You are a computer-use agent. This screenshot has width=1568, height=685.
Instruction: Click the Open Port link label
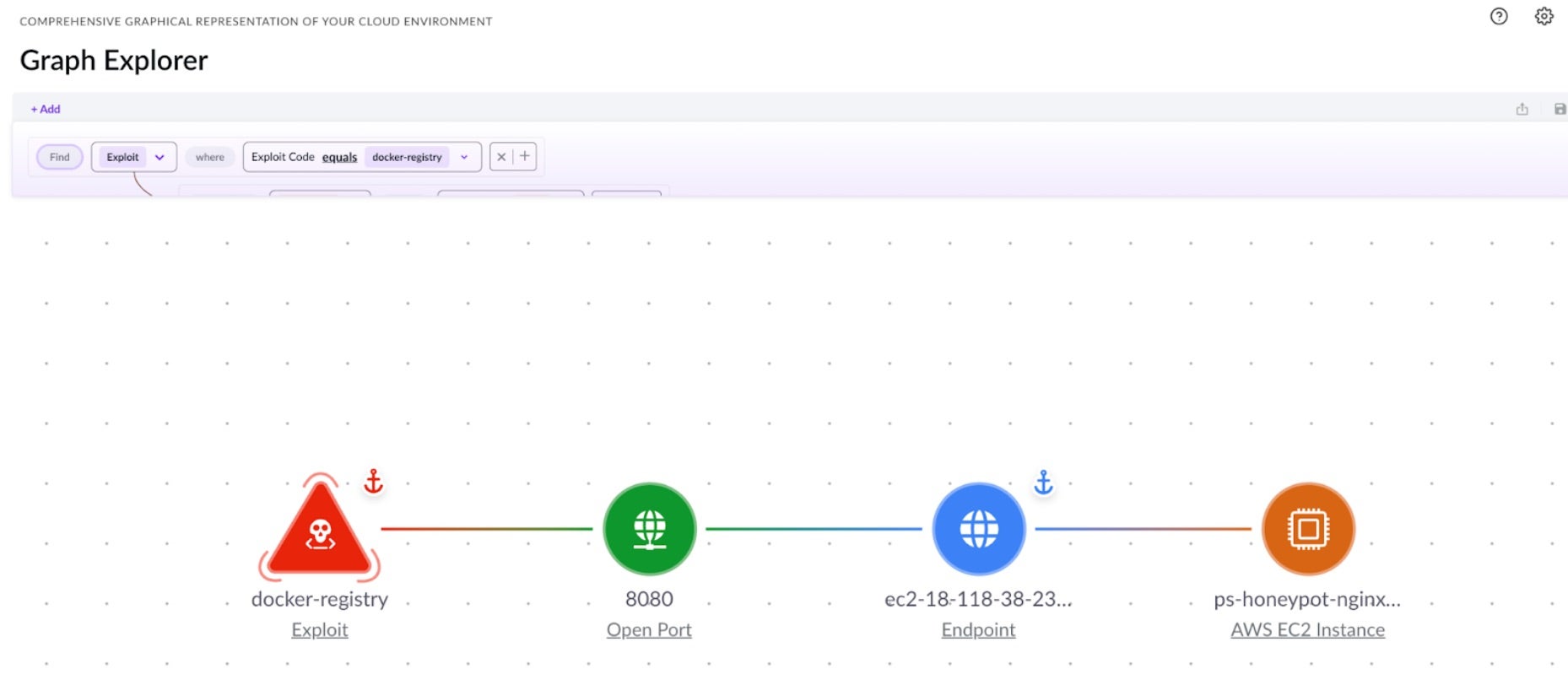(649, 630)
